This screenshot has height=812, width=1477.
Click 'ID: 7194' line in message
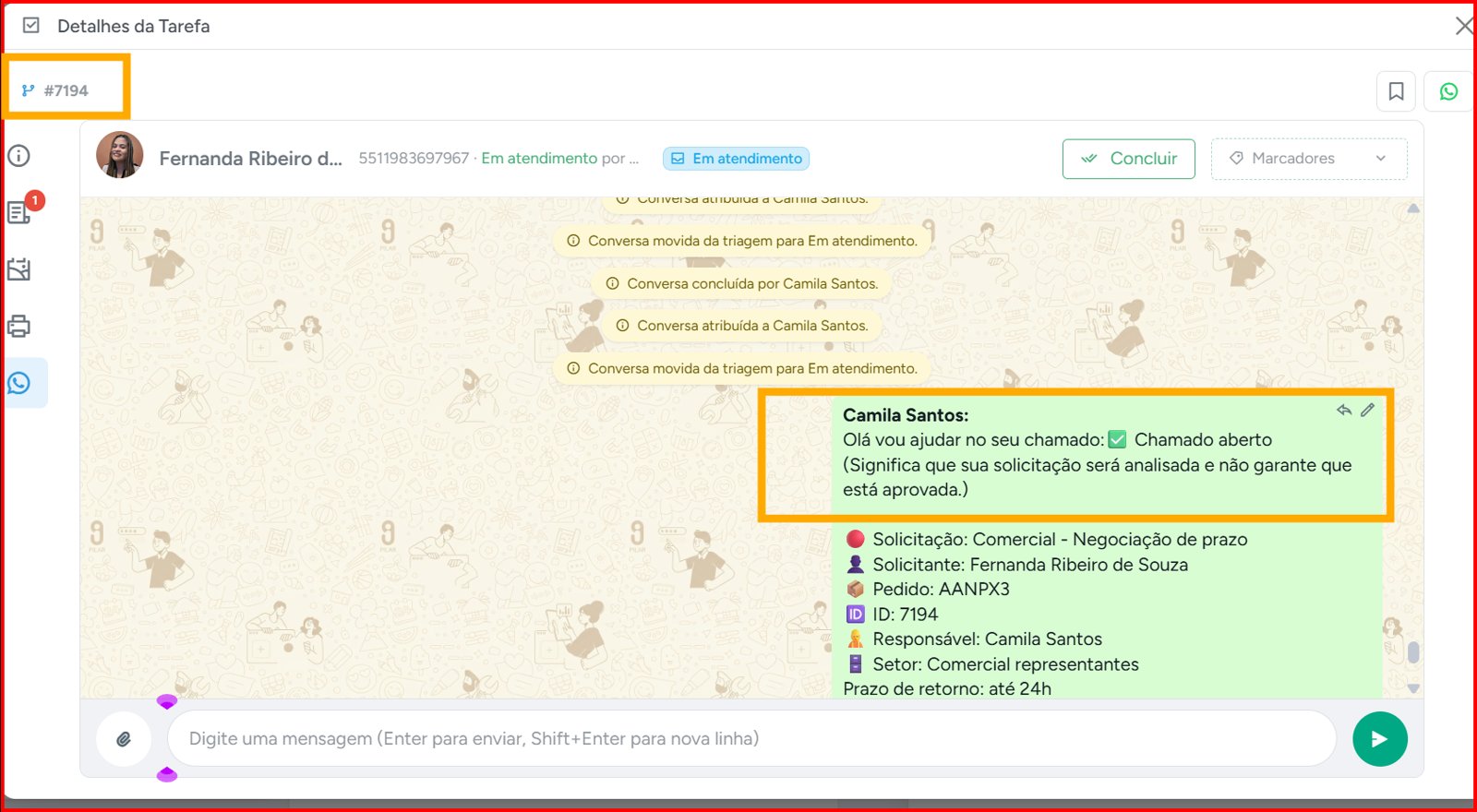point(892,614)
